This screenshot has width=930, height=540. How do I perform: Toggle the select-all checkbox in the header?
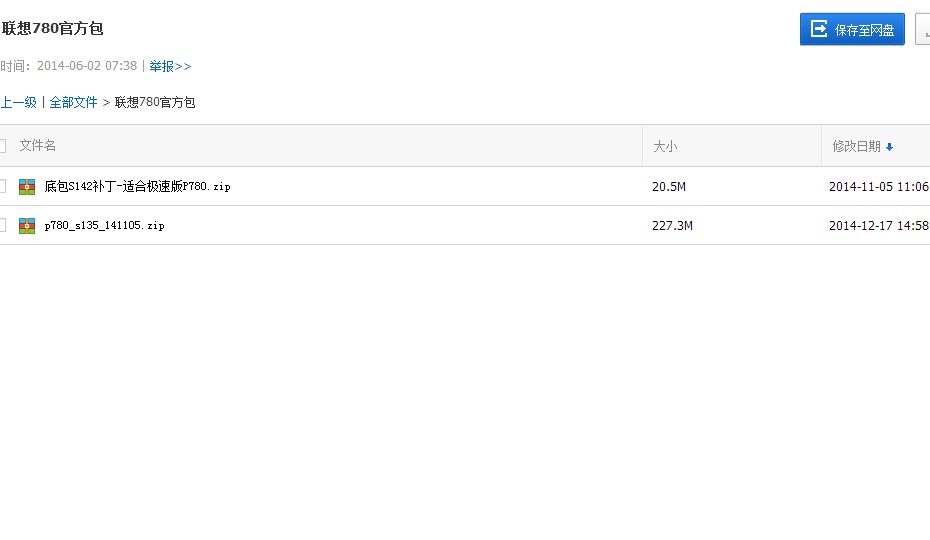pos(2,146)
